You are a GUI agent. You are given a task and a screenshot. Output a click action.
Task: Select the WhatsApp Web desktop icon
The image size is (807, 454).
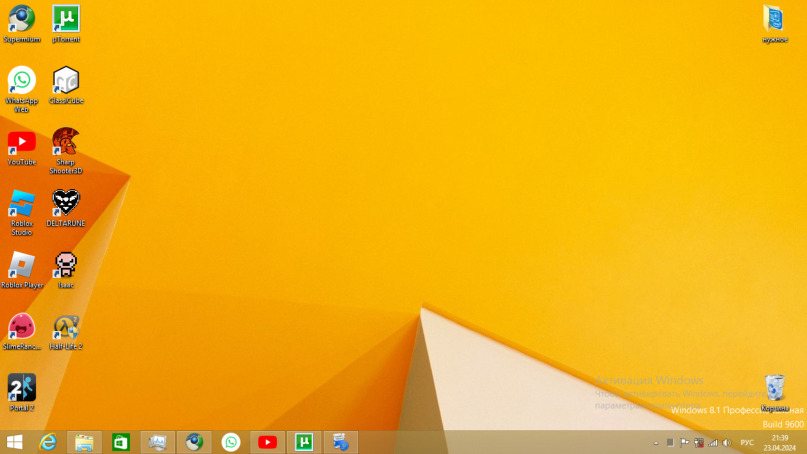tap(22, 90)
